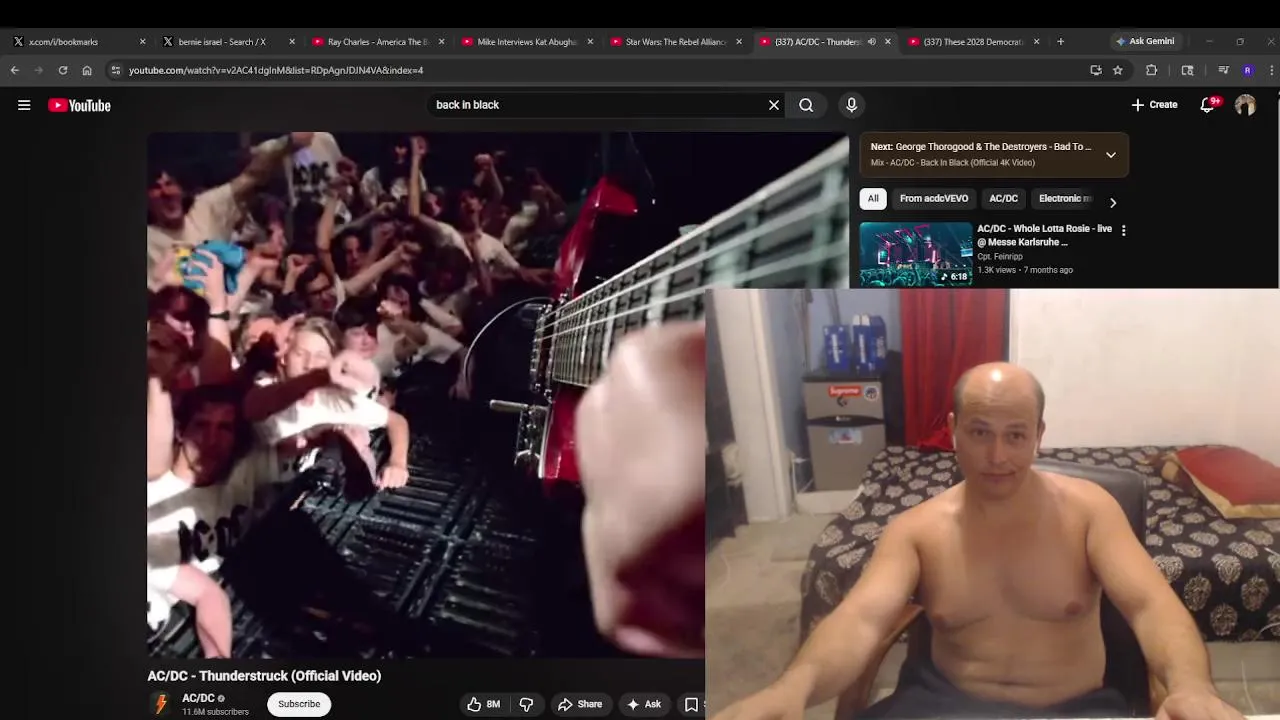Click browser forward arrow
Image resolution: width=1280 pixels, height=720 pixels.
click(x=39, y=70)
